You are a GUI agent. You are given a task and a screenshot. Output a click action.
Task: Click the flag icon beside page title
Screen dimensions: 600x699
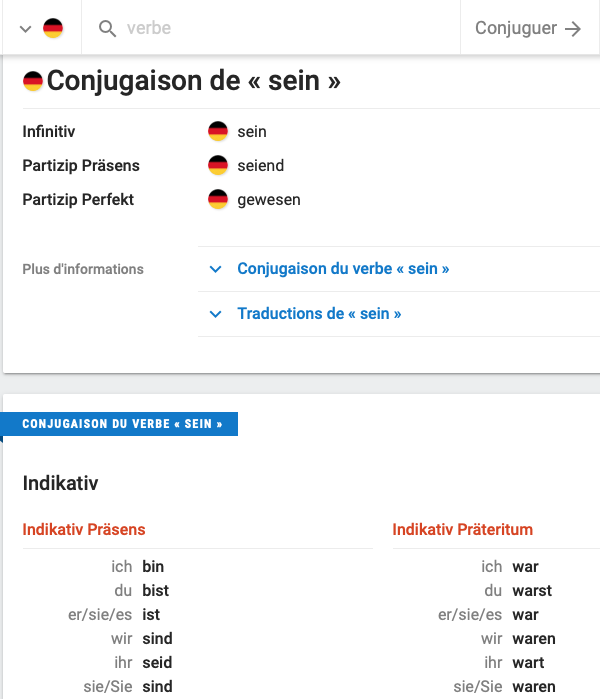33,81
